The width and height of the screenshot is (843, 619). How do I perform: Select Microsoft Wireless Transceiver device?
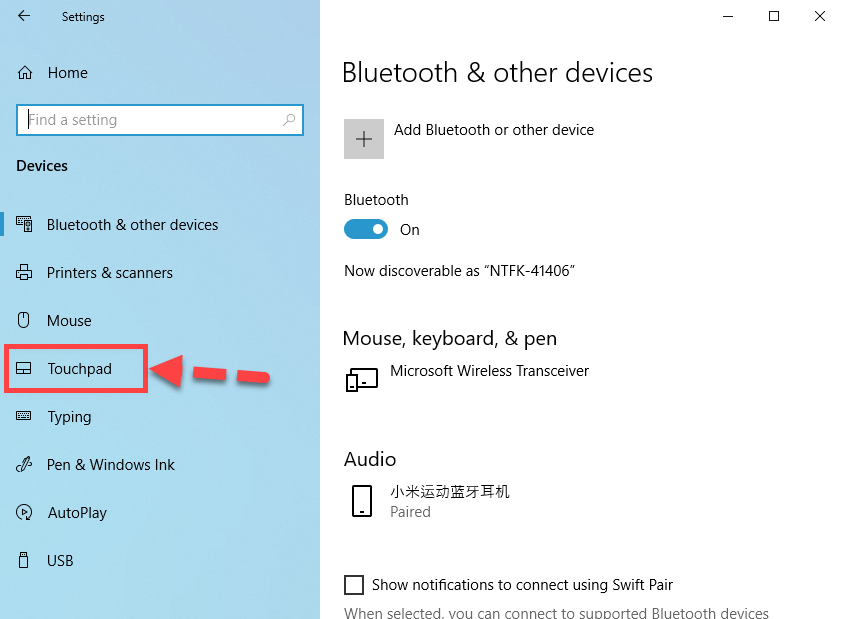(489, 371)
